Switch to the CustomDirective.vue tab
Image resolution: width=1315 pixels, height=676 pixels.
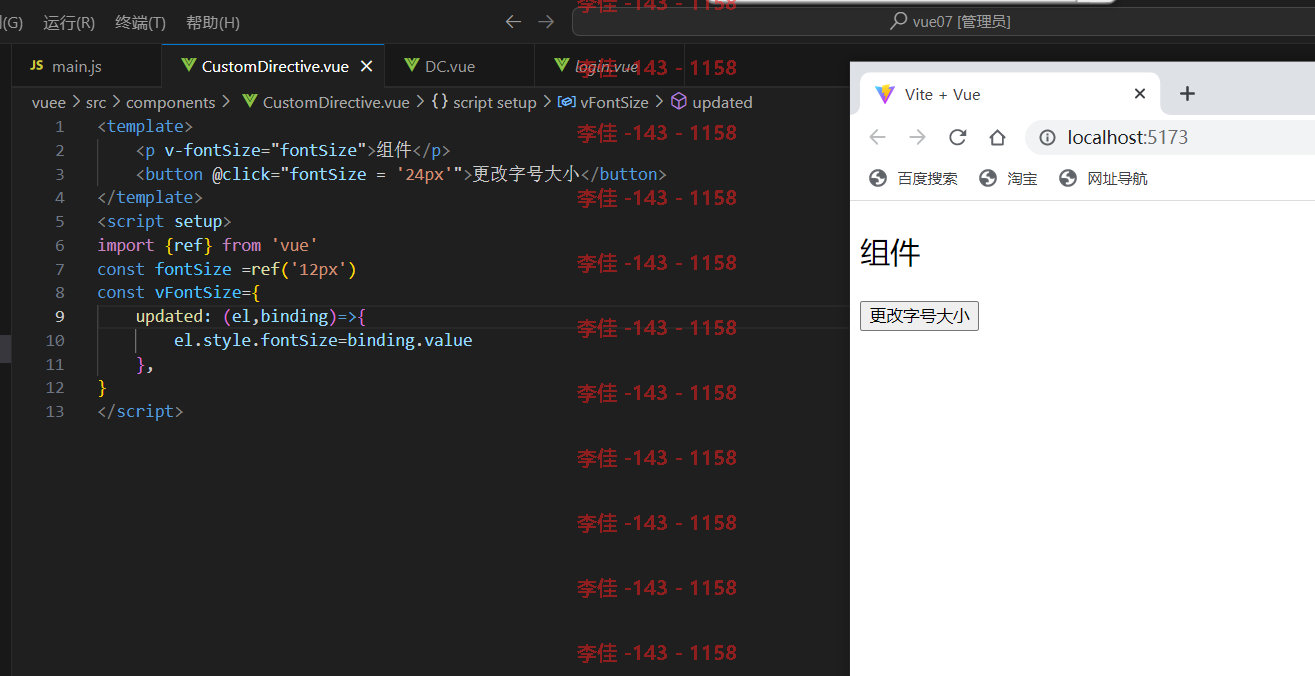click(x=275, y=66)
